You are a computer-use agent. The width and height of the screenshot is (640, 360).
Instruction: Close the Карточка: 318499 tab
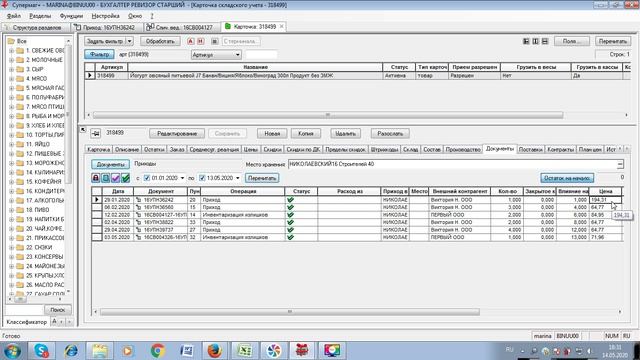click(x=282, y=27)
